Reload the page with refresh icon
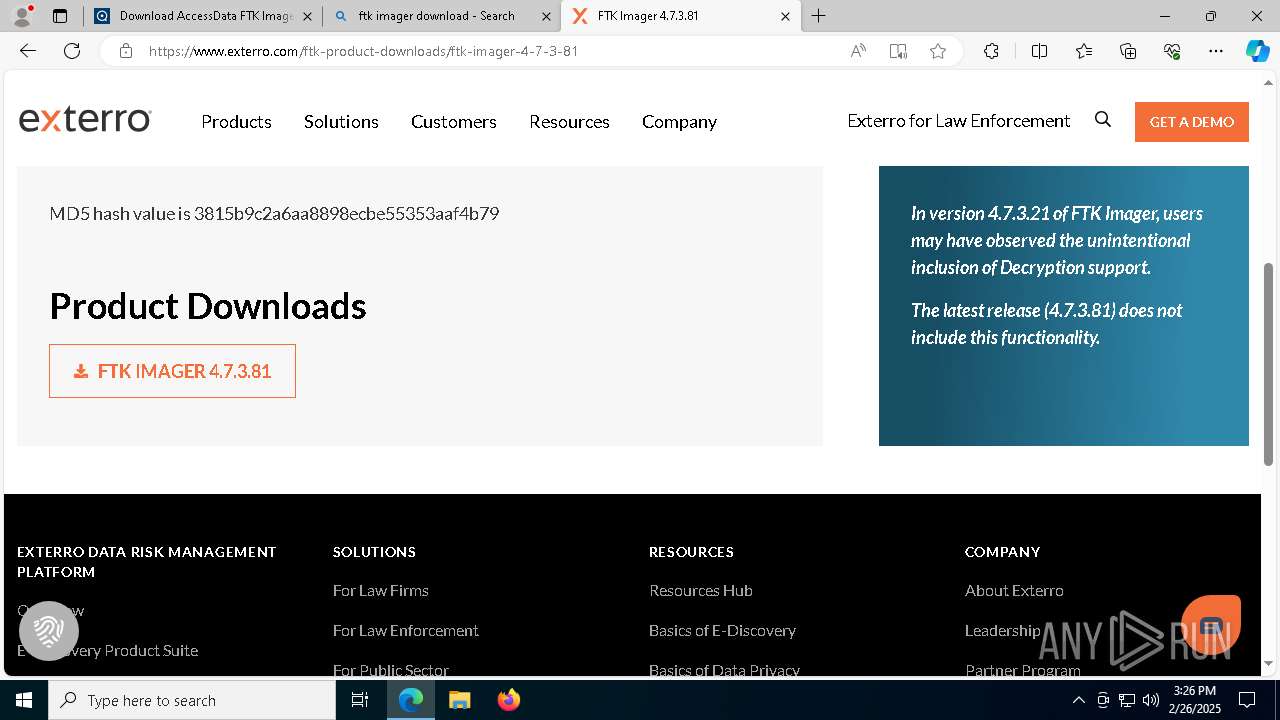Image resolution: width=1280 pixels, height=720 pixels. 72,51
